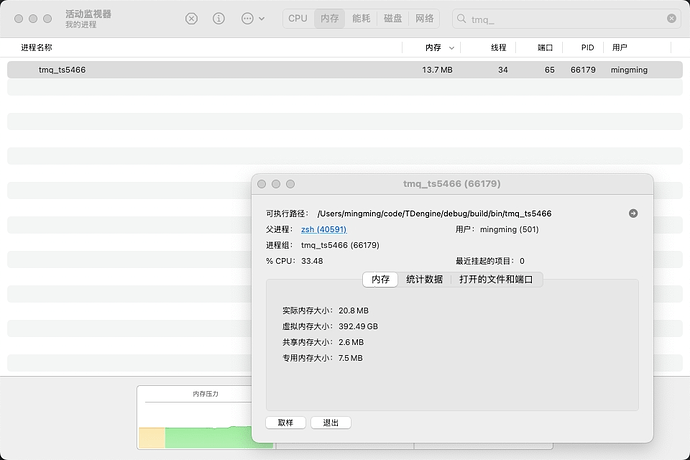Viewport: 690px width, 460px height.
Task: Click the 取样 button
Action: click(x=285, y=423)
